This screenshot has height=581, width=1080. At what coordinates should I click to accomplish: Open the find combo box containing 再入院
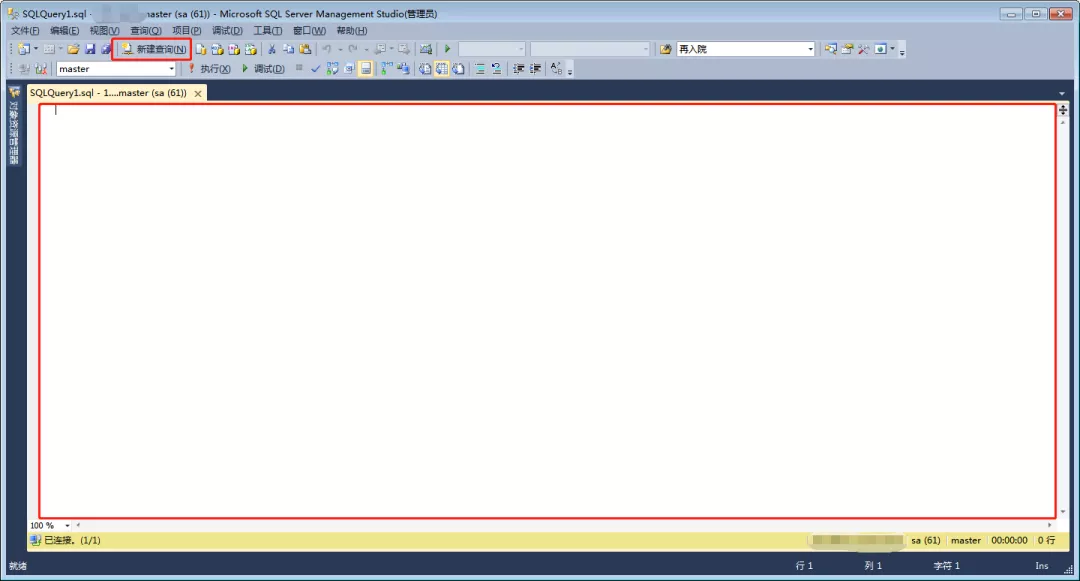pos(745,49)
